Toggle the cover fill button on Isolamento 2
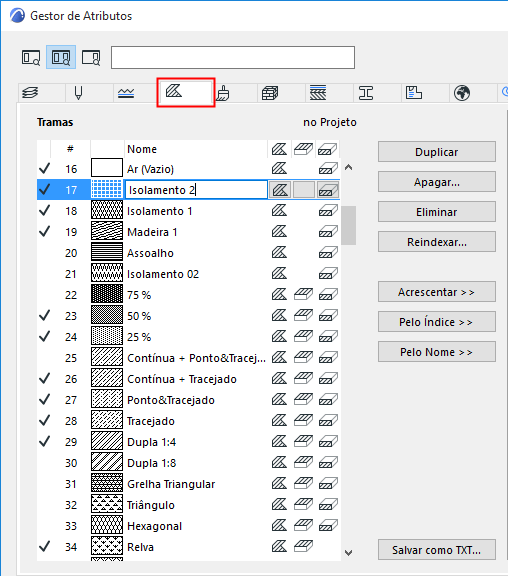The image size is (508, 576). tap(304, 190)
